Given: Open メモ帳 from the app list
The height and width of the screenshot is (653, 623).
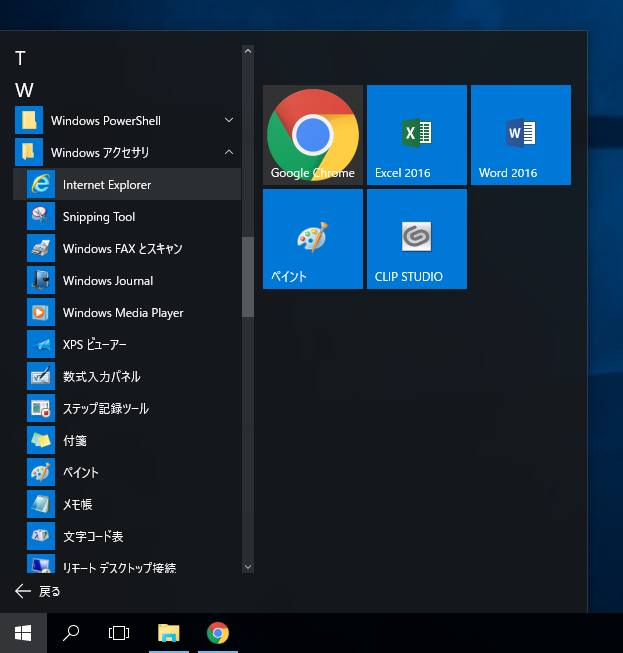Looking at the screenshot, I should (x=78, y=505).
